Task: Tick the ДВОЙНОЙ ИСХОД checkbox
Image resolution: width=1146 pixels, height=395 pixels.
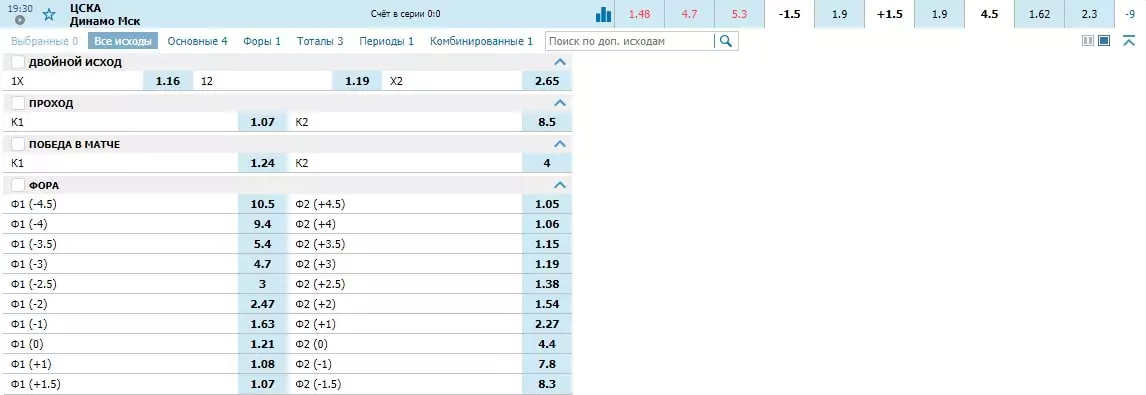Action: tap(18, 62)
